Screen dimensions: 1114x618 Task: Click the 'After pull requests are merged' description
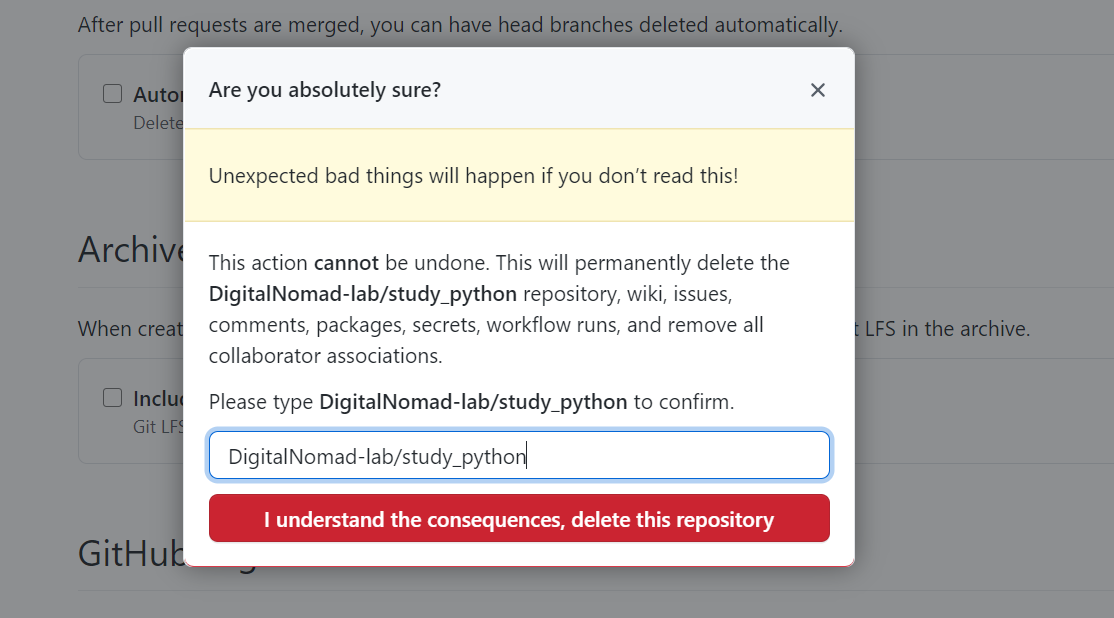tap(460, 24)
